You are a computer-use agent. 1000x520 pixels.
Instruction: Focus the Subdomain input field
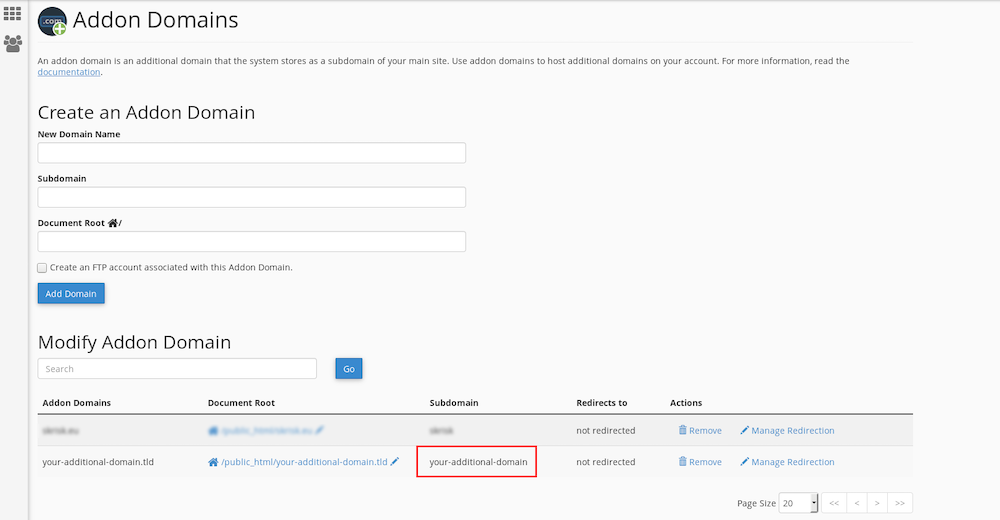click(x=251, y=197)
